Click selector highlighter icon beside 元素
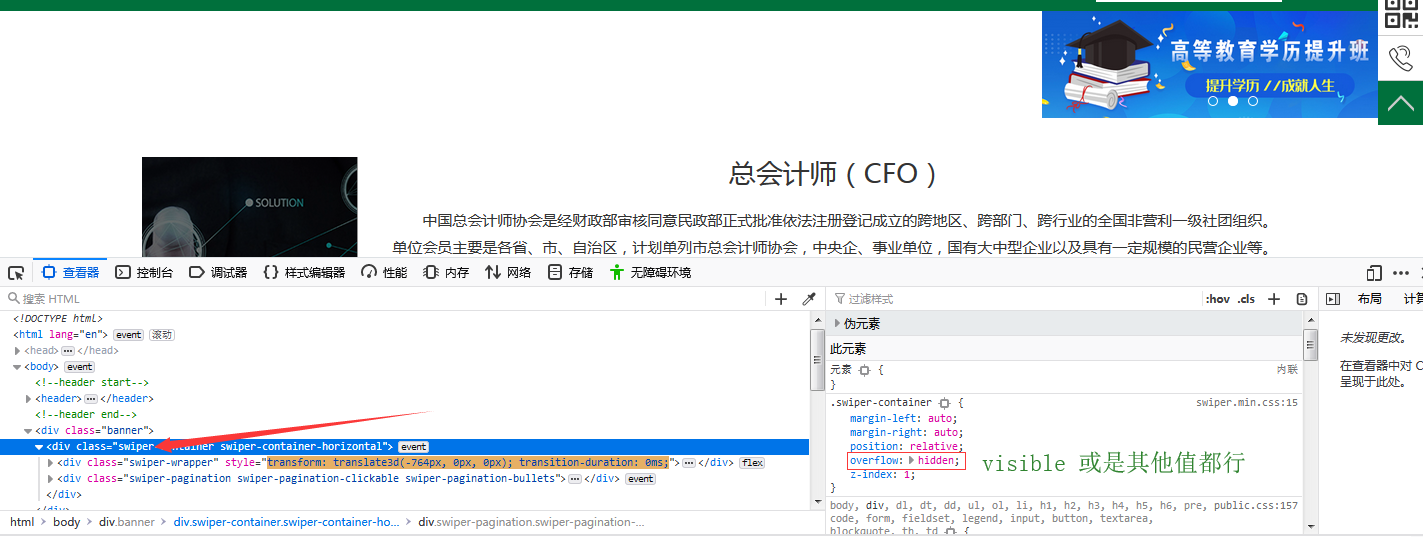Viewport: 1423px width, 537px height. point(865,370)
